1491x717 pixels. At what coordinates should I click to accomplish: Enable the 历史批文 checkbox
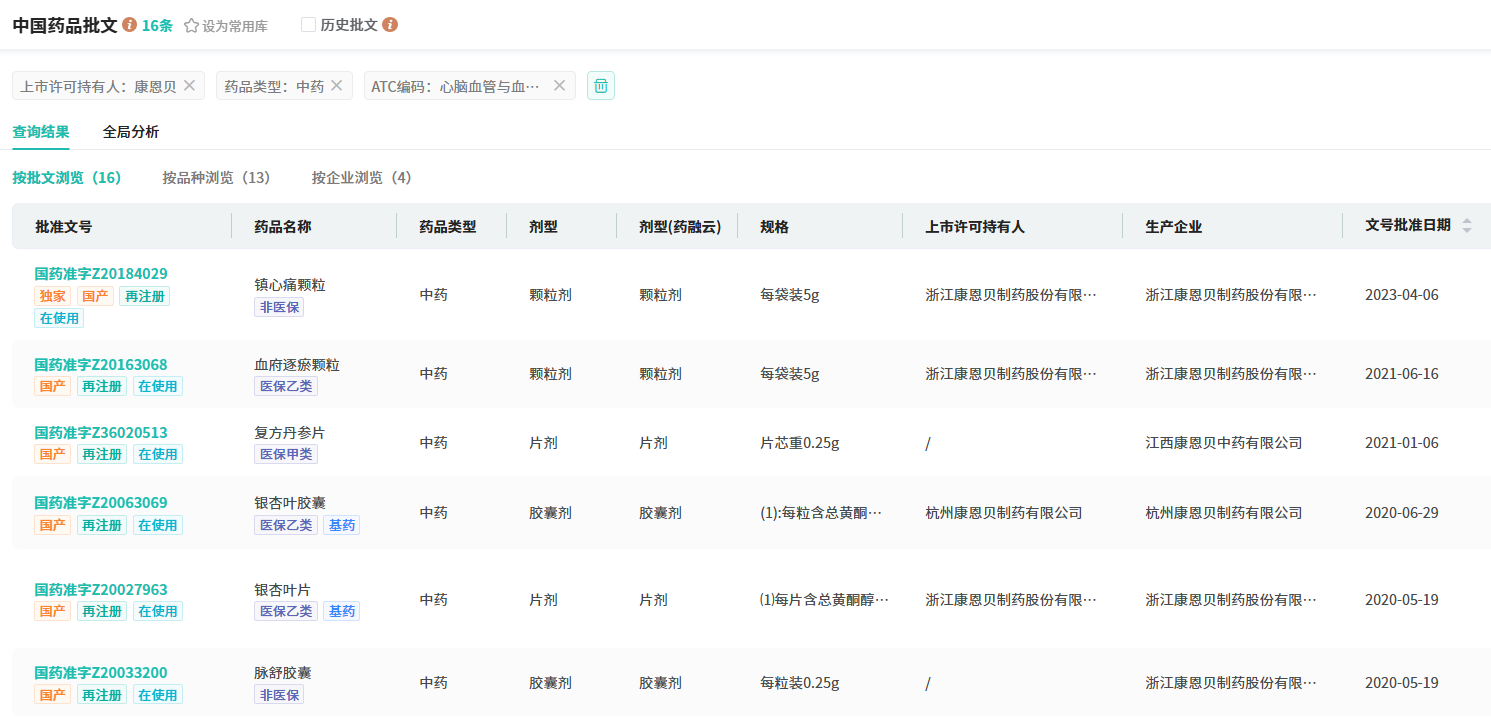308,25
